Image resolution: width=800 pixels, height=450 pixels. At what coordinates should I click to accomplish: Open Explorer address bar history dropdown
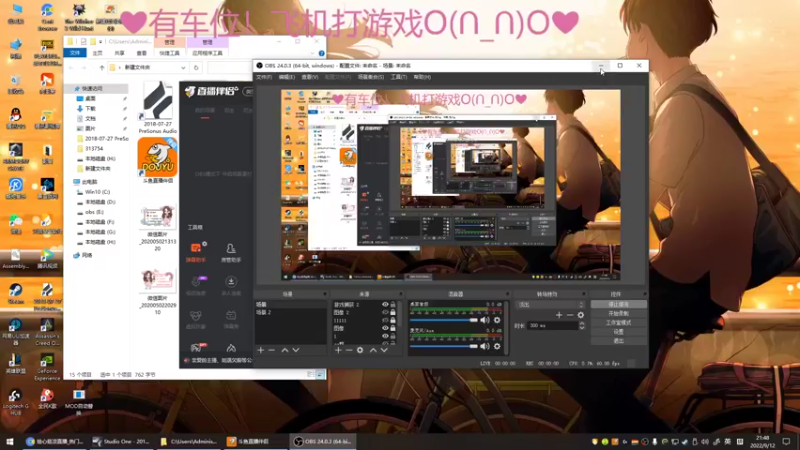tap(183, 67)
